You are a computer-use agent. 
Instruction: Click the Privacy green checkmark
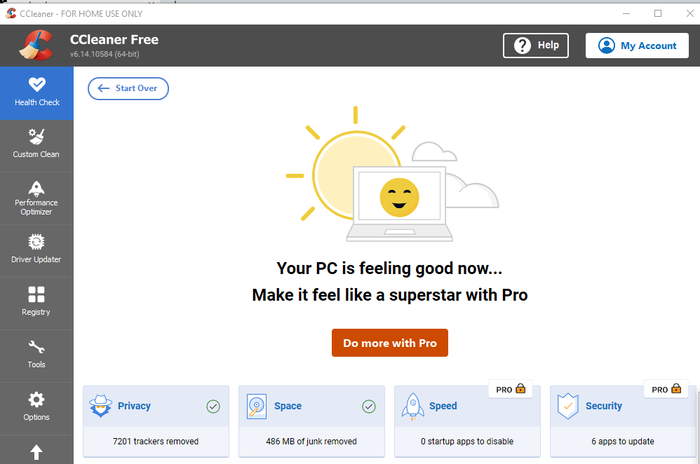tap(213, 406)
